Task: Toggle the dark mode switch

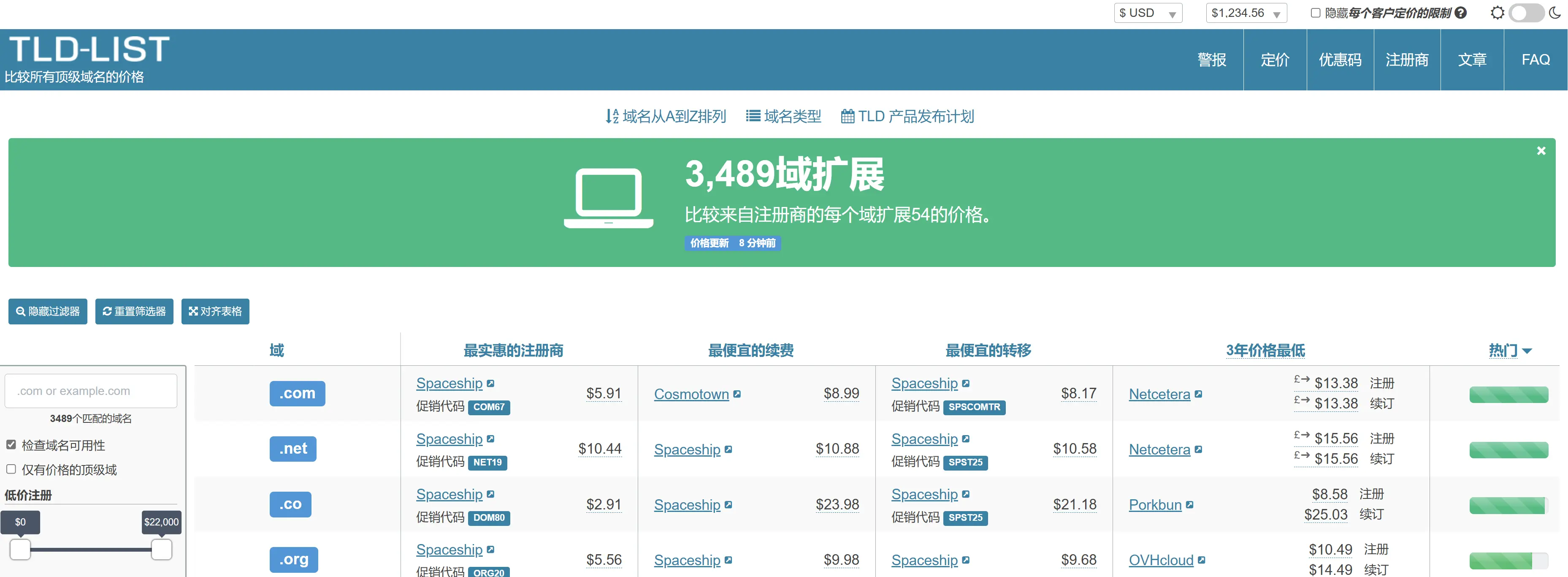Action: click(x=1526, y=13)
